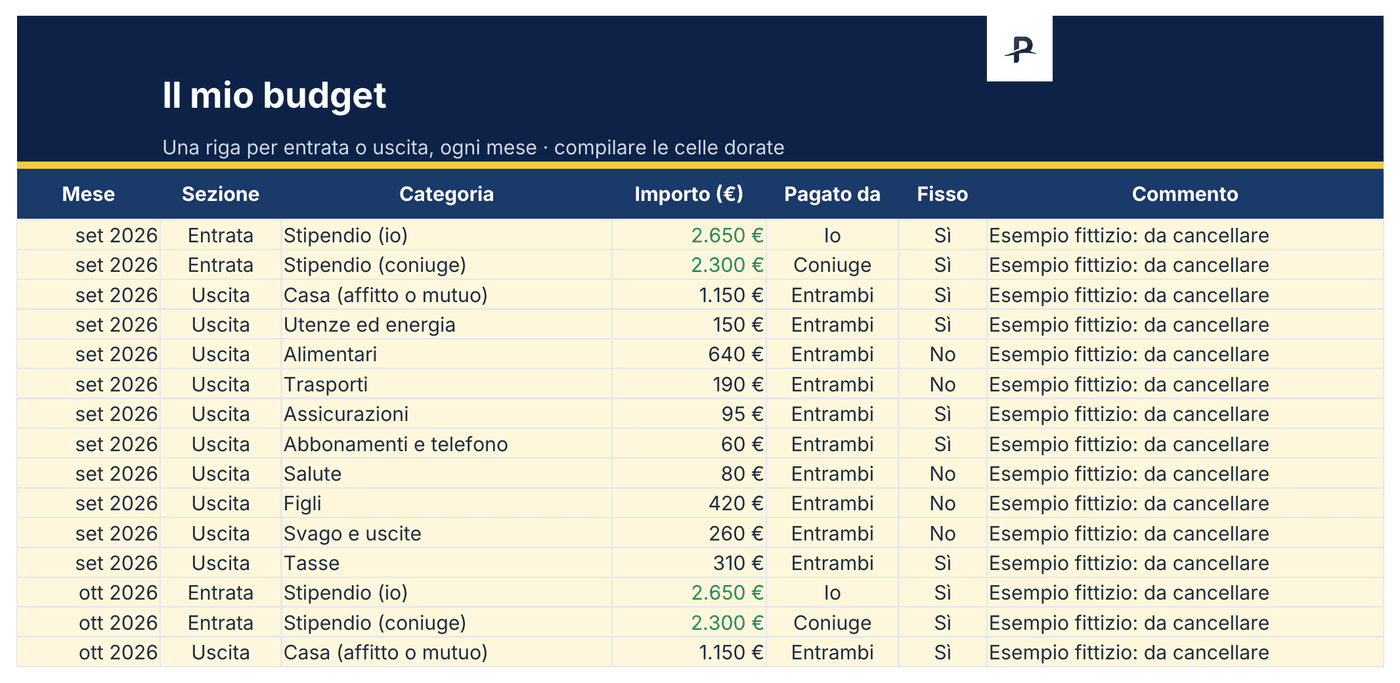The width and height of the screenshot is (1400, 683).
Task: Click the 150 € amount cell
Action: (x=689, y=325)
